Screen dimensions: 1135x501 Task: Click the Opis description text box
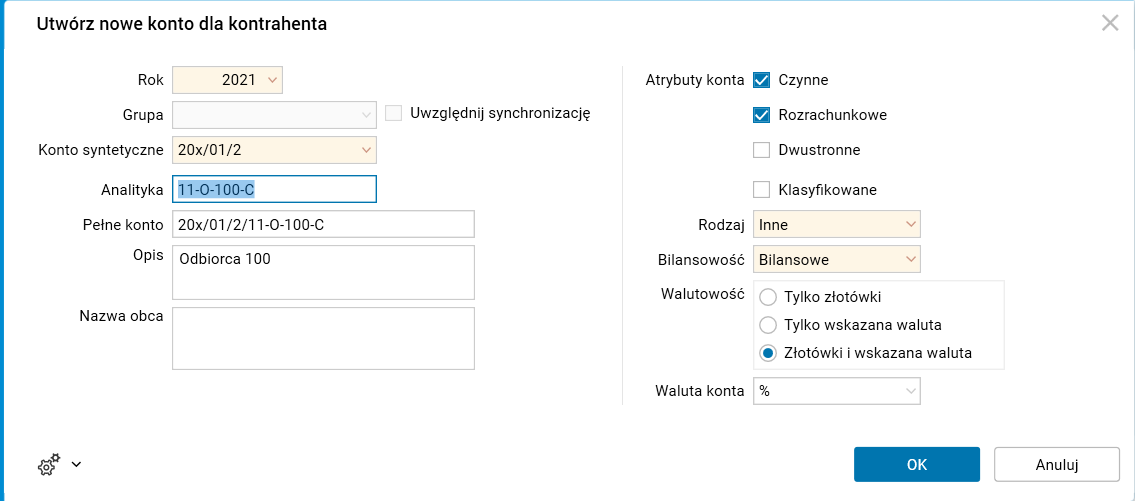pyautogui.click(x=323, y=272)
